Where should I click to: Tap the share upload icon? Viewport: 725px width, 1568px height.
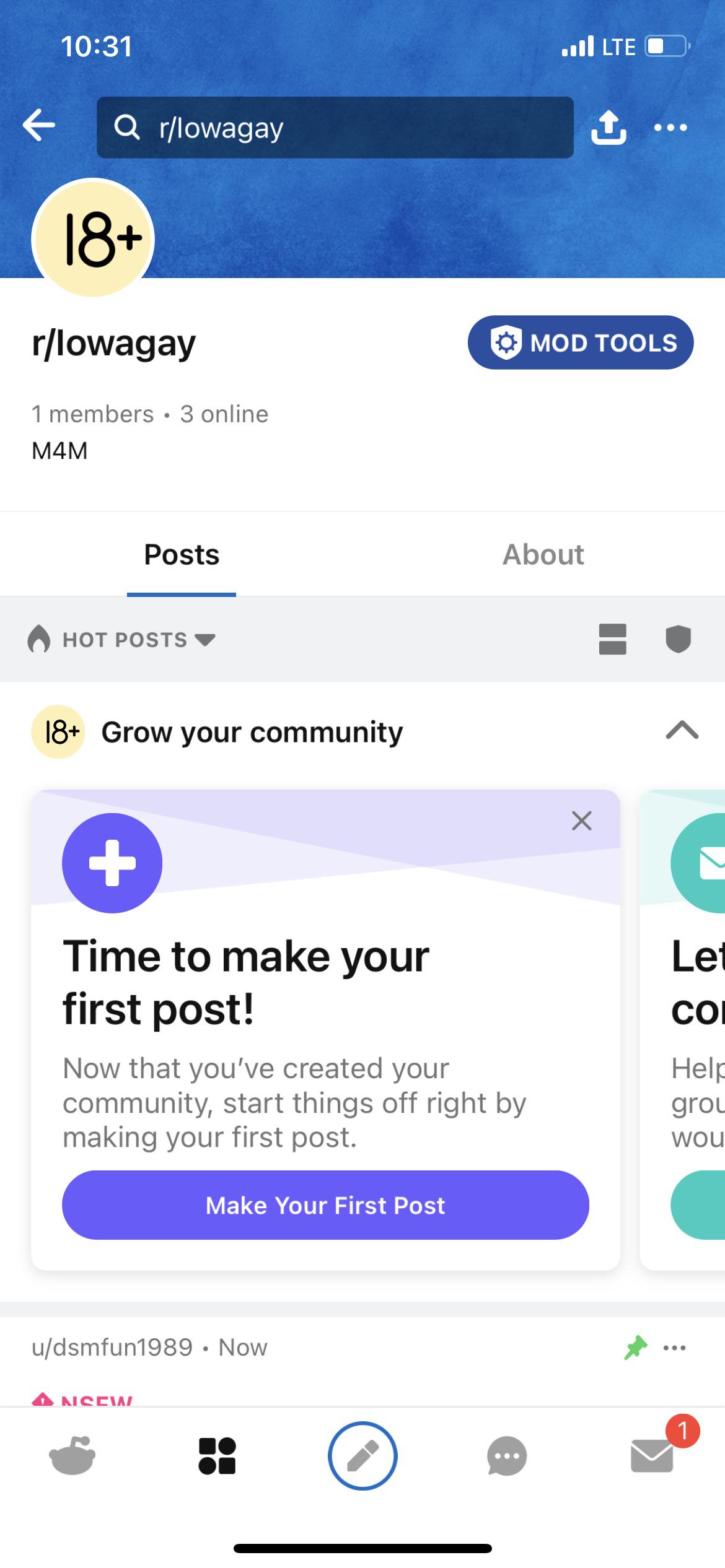(609, 128)
